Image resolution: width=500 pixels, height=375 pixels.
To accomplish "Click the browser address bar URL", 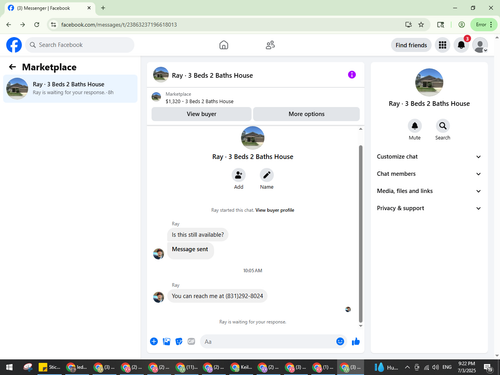I will point(119,25).
